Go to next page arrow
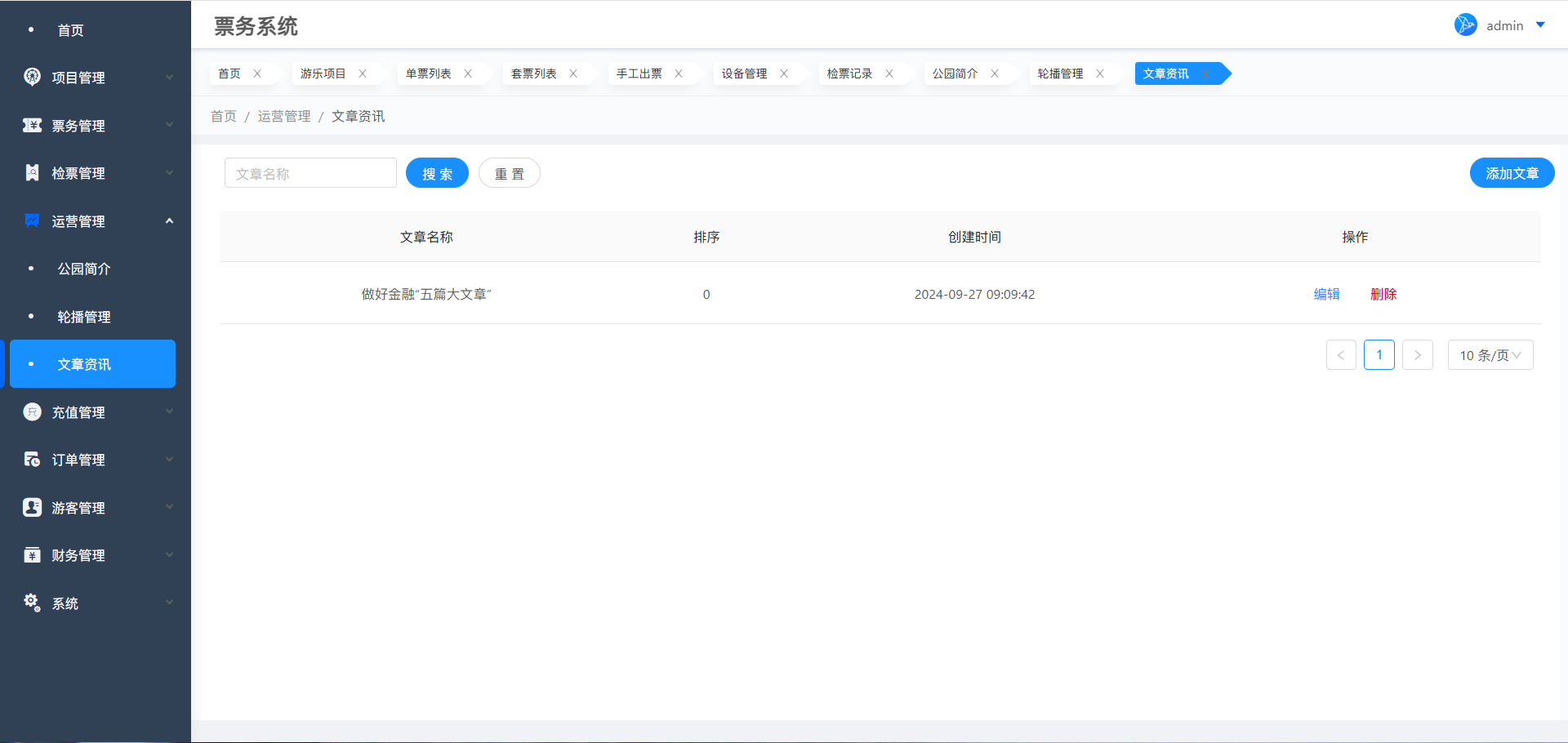 [1418, 355]
